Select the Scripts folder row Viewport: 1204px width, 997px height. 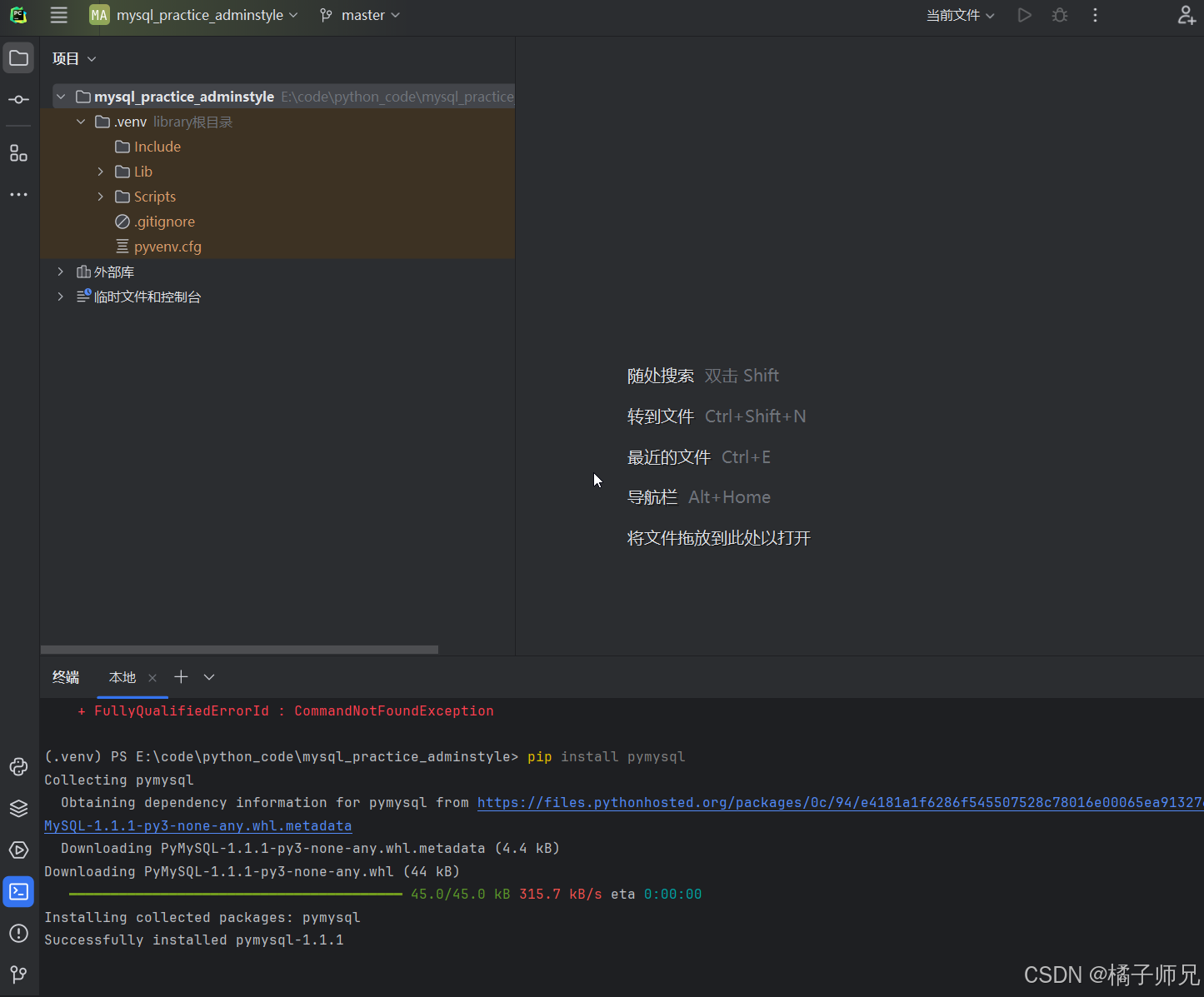(x=277, y=197)
